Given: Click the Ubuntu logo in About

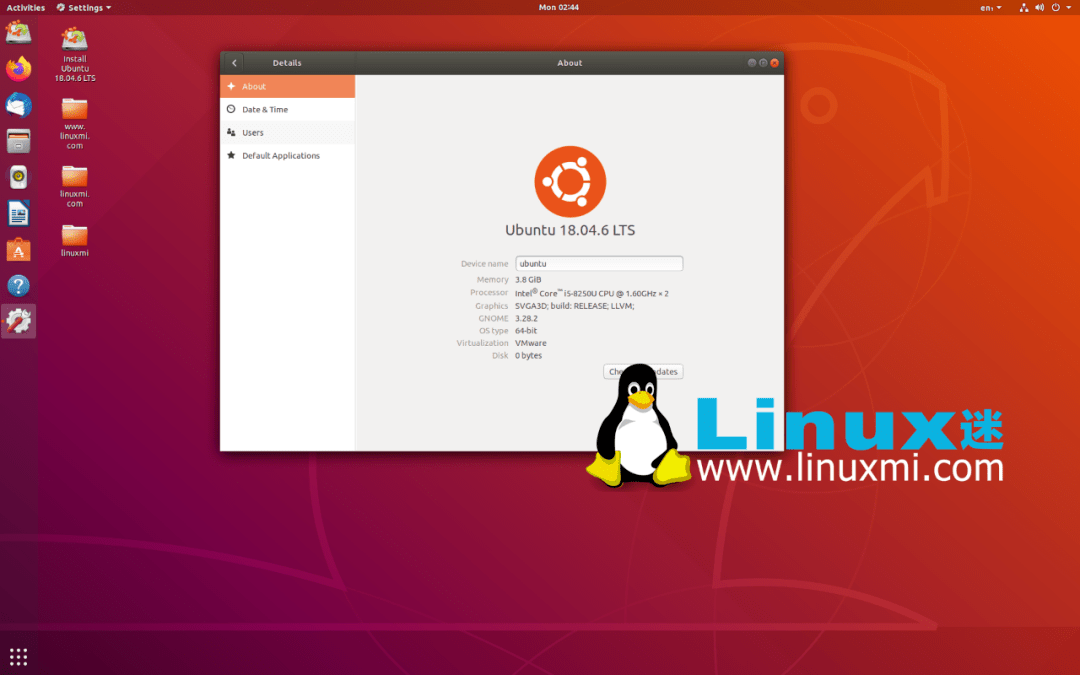Looking at the screenshot, I should click(570, 181).
